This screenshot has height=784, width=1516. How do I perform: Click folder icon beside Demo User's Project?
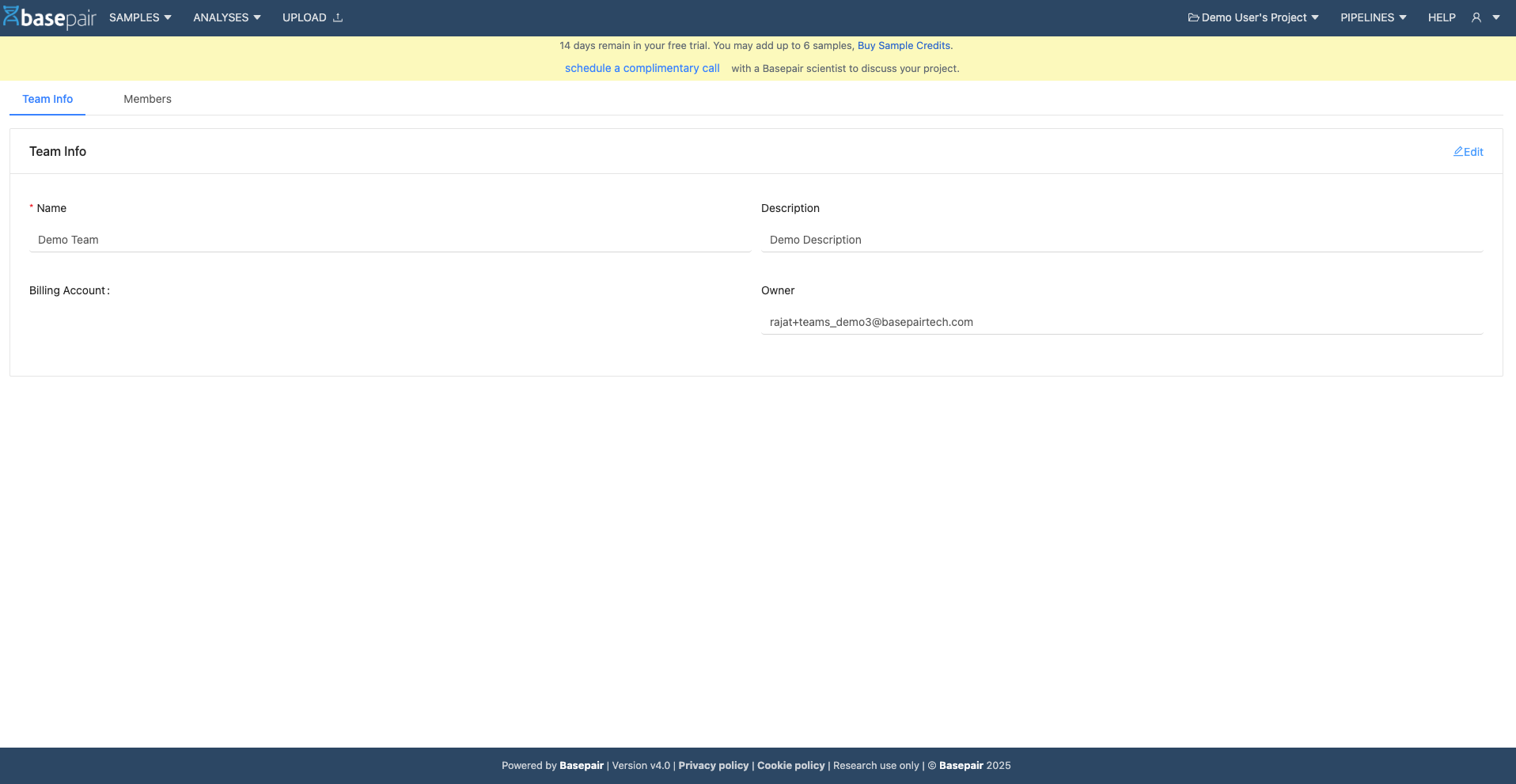point(1193,17)
